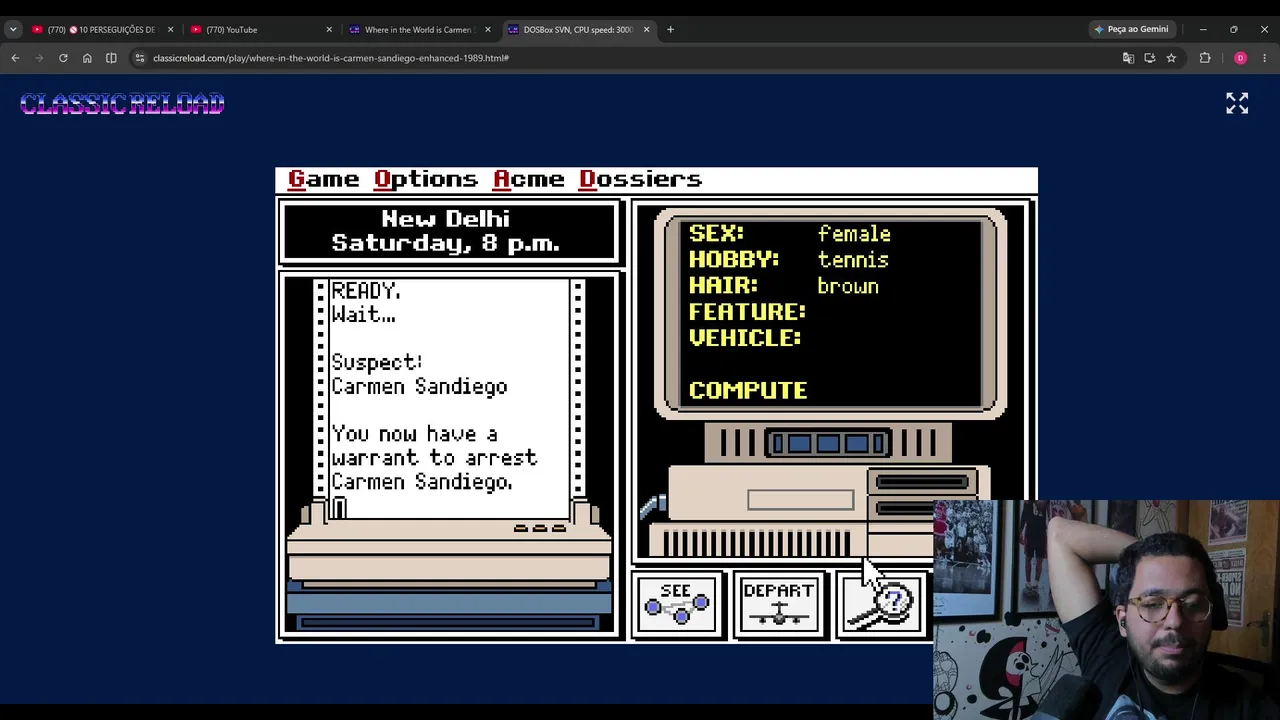Close the 'Where in the World is Carmen' tab
This screenshot has width=1280, height=720.
pyautogui.click(x=488, y=30)
